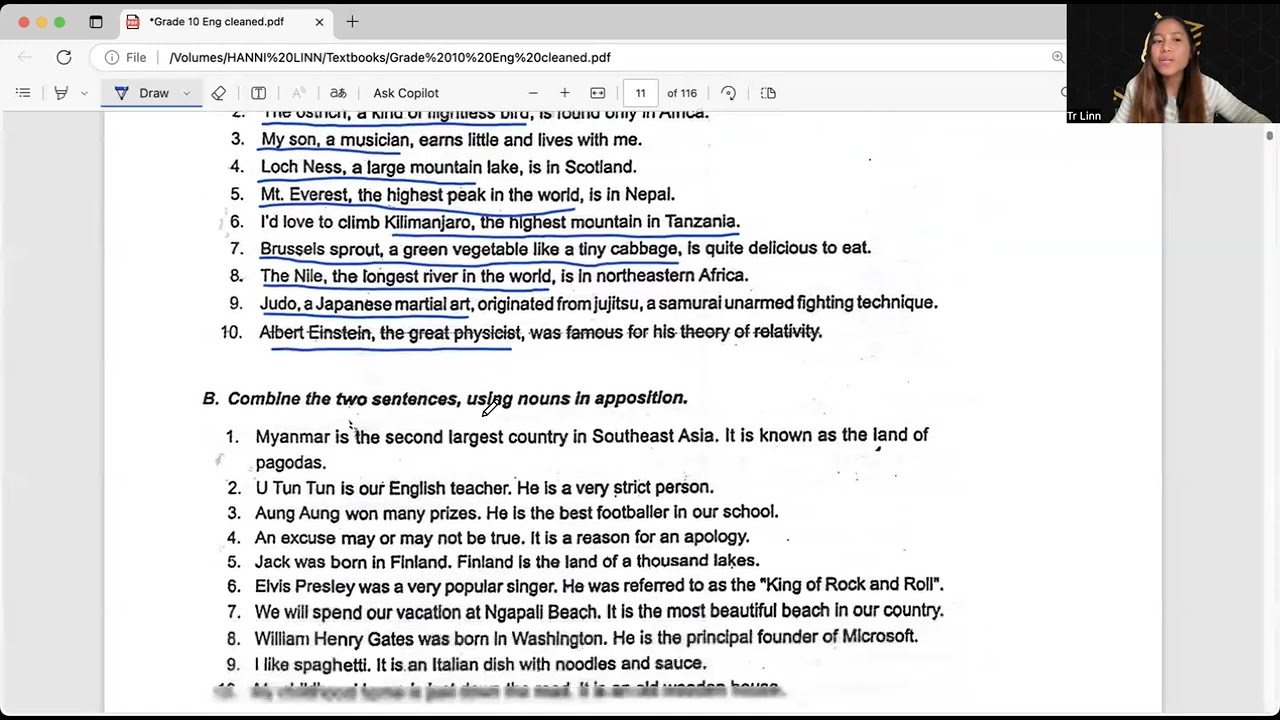Select the Add text tool
Image resolution: width=1280 pixels, height=720 pixels.
(258, 93)
